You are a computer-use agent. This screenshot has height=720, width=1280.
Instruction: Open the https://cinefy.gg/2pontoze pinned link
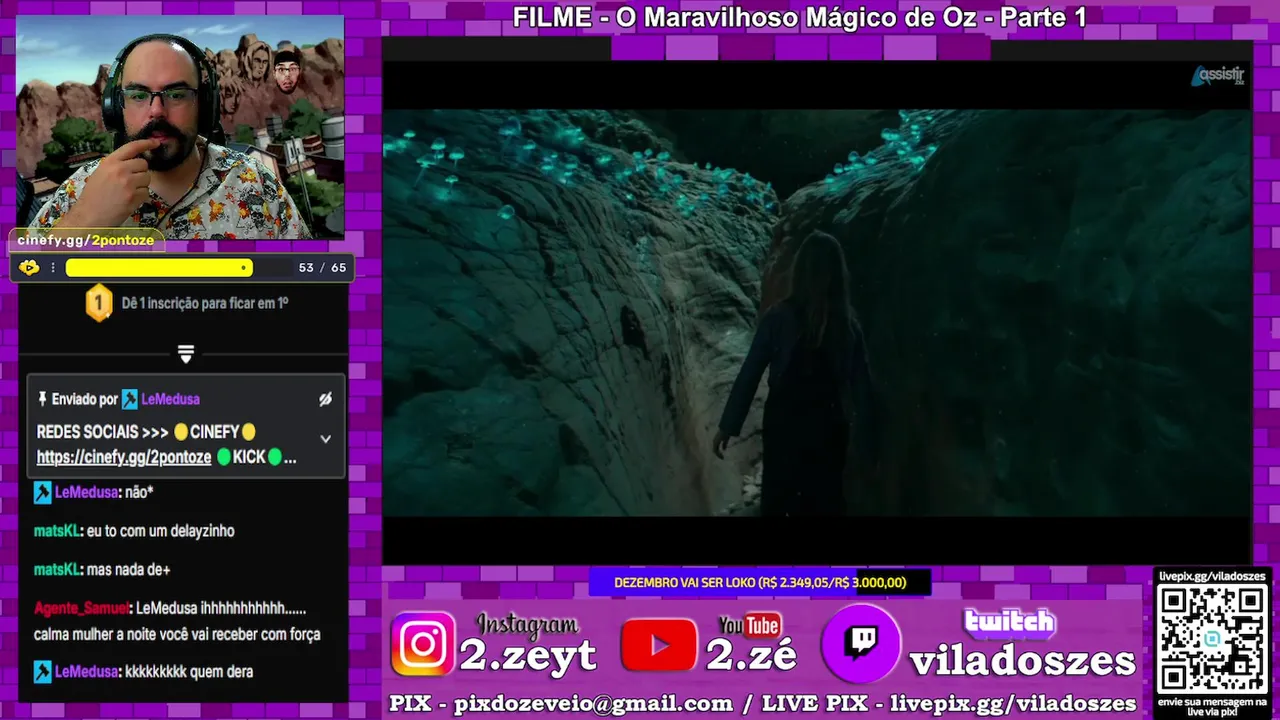click(x=124, y=457)
